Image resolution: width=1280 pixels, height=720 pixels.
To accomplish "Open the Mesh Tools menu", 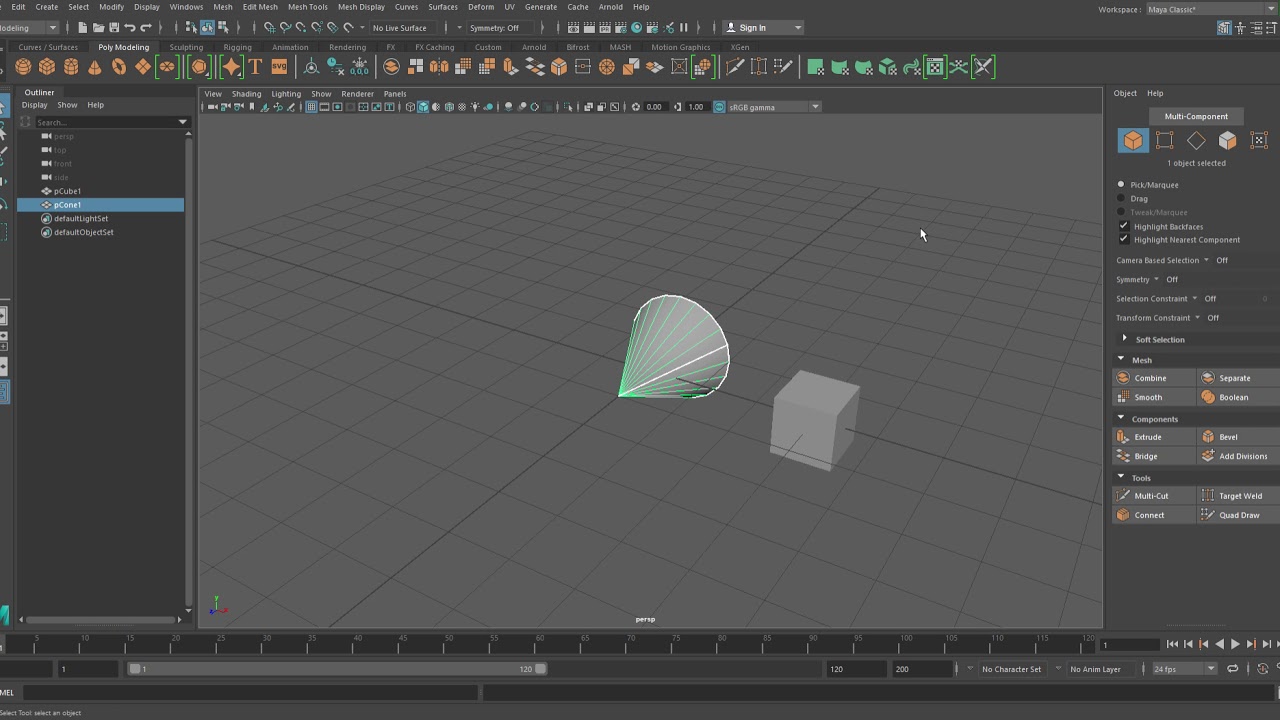I will pos(307,7).
